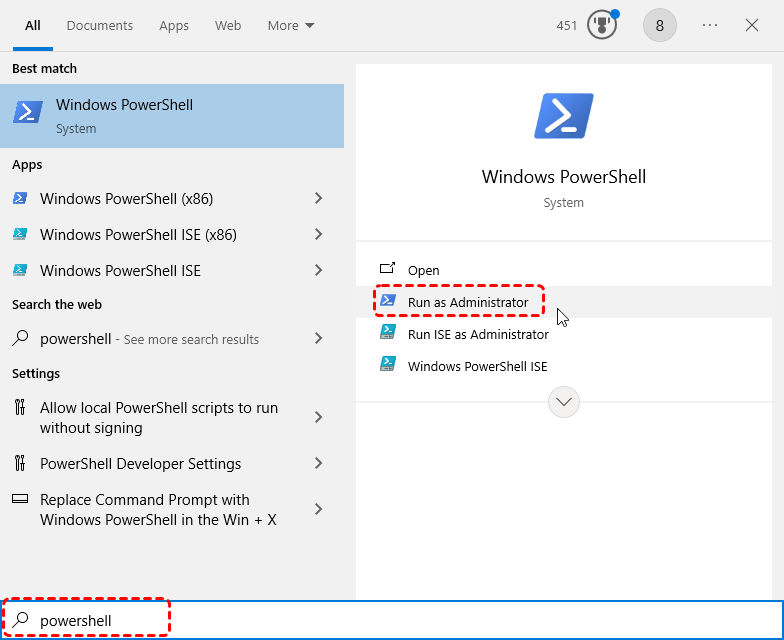
Task: Click the web search magnifier icon for powershell
Action: (20, 339)
